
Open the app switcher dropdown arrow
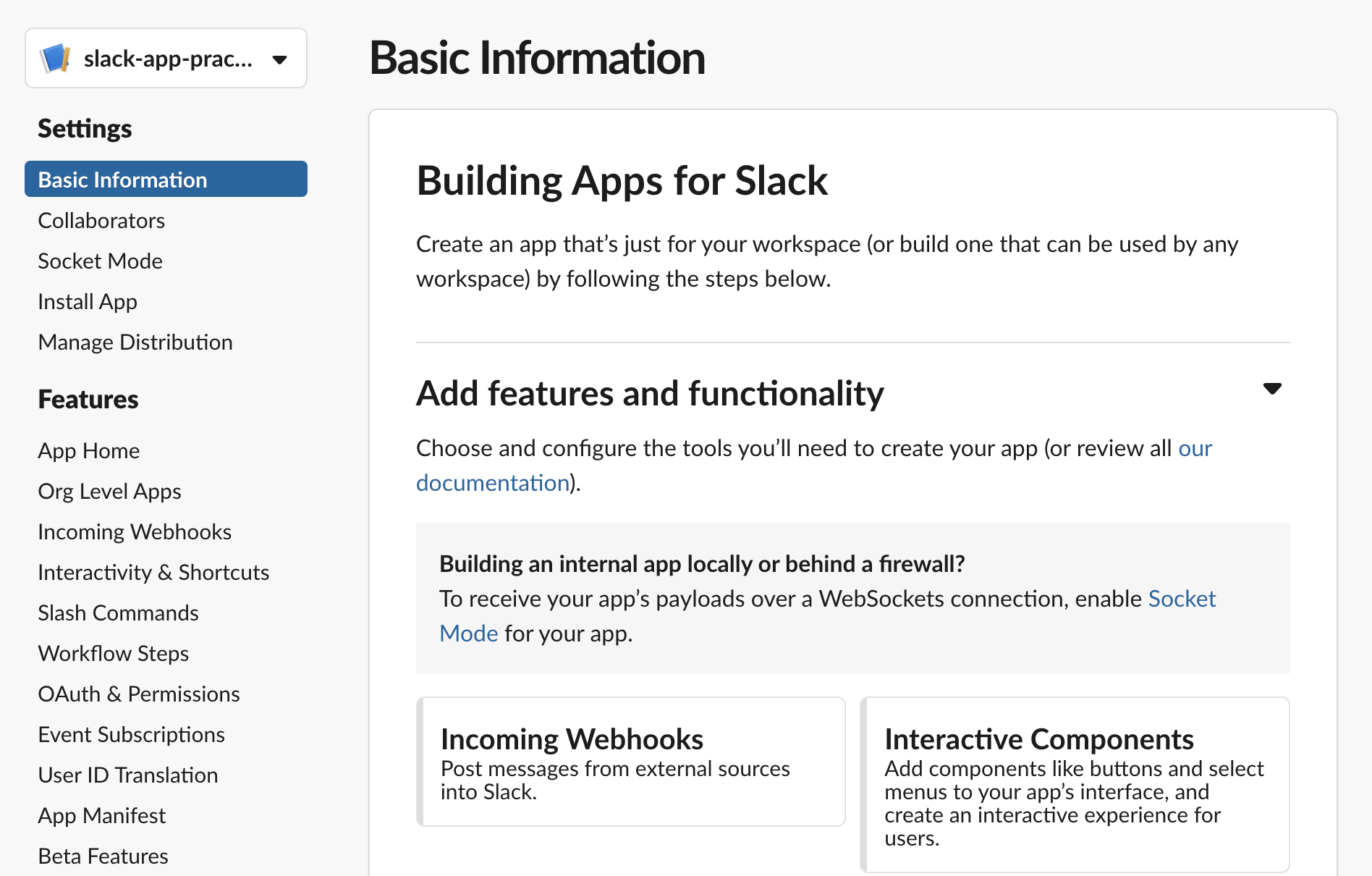(281, 59)
